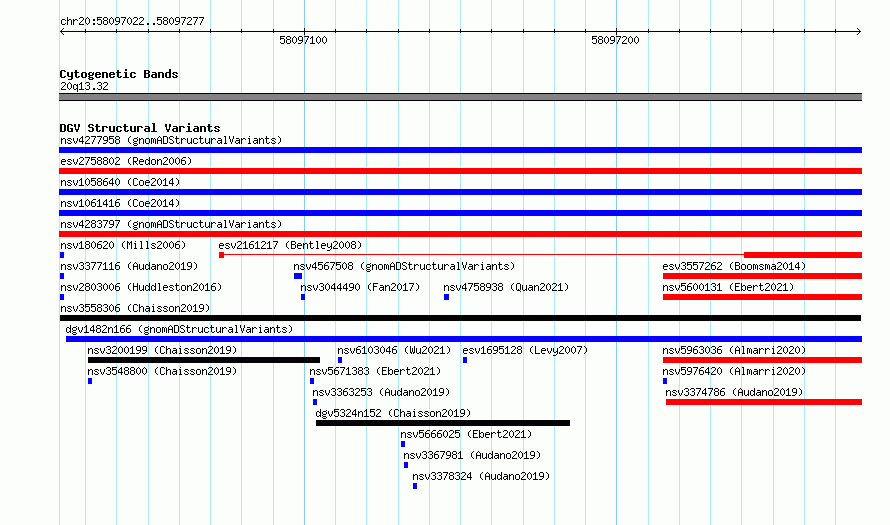Screen dimensions: 890x525
Task: Select the esv1695128 (Levy2007) label
Action: [x=525, y=350]
